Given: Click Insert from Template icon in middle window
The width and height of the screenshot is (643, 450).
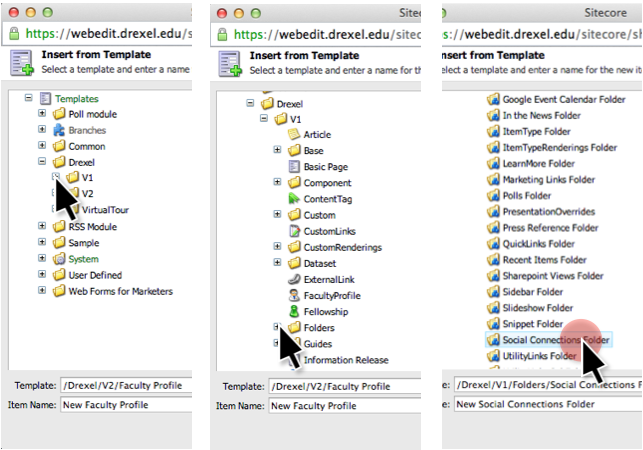Looking at the screenshot, I should 230,64.
